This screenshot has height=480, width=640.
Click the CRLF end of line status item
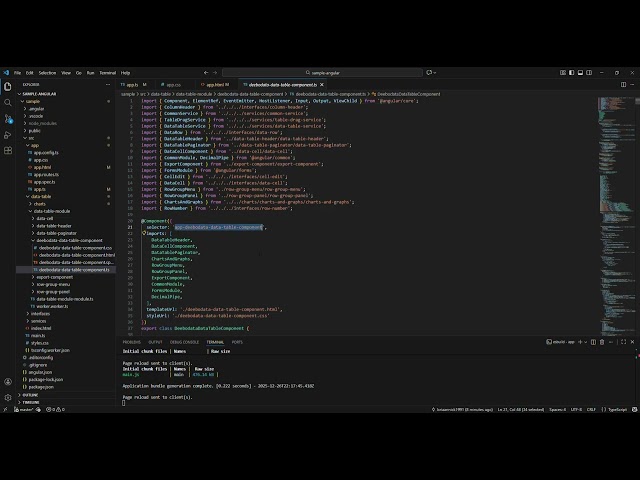click(591, 409)
